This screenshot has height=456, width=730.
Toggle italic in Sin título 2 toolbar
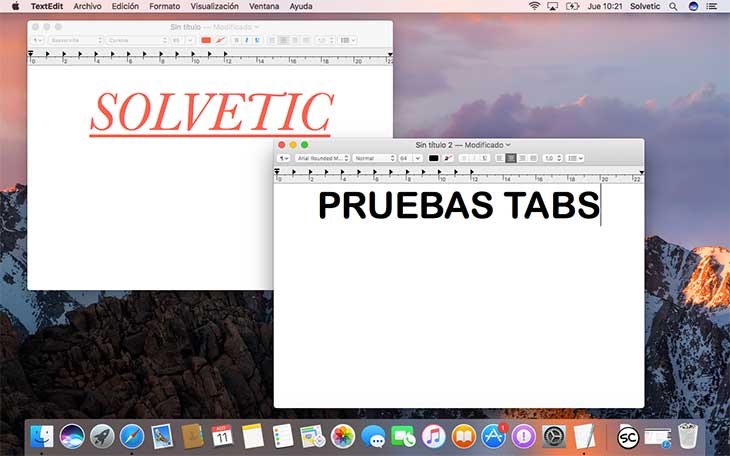(474, 158)
